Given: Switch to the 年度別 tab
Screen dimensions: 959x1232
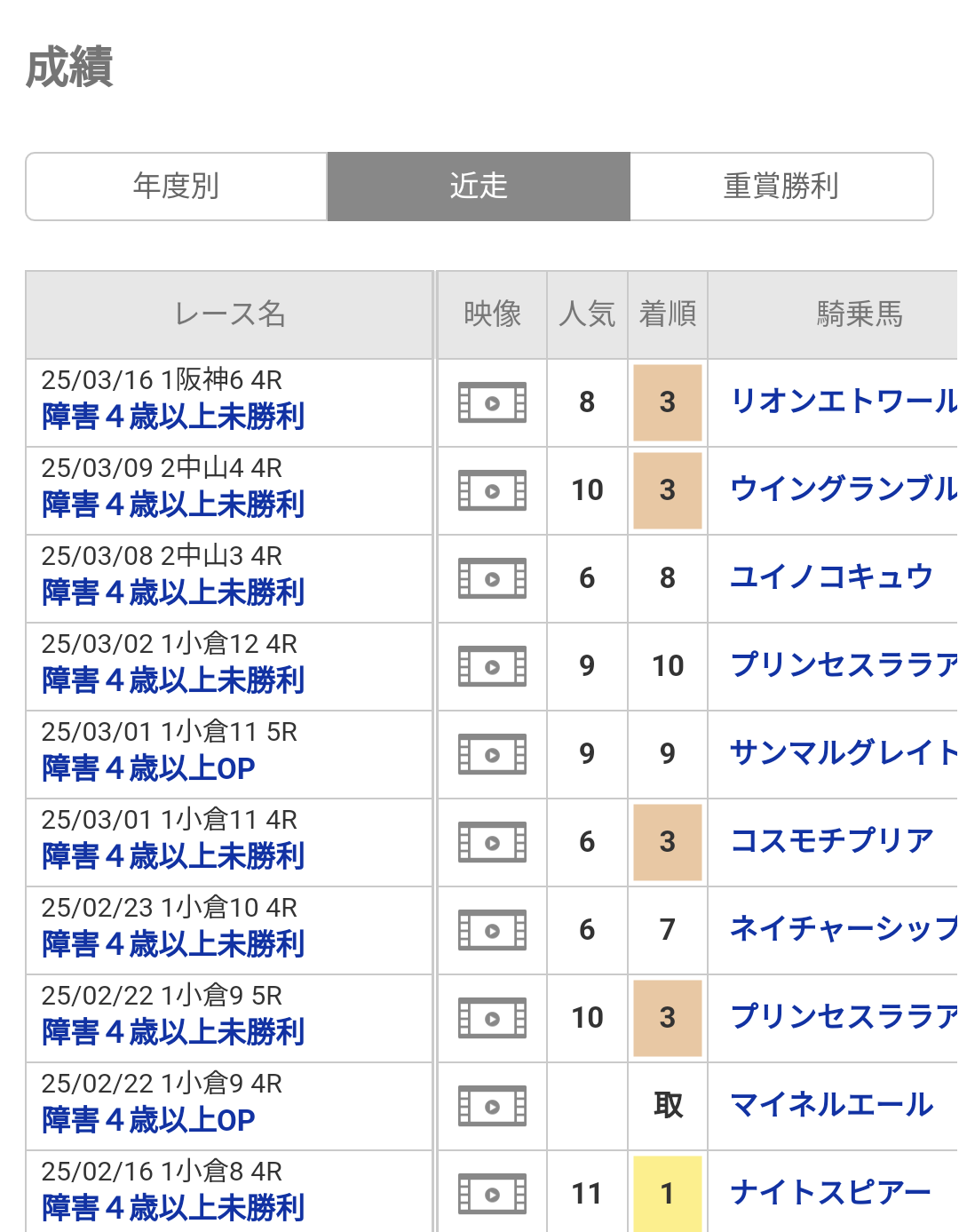Looking at the screenshot, I should click(x=177, y=187).
